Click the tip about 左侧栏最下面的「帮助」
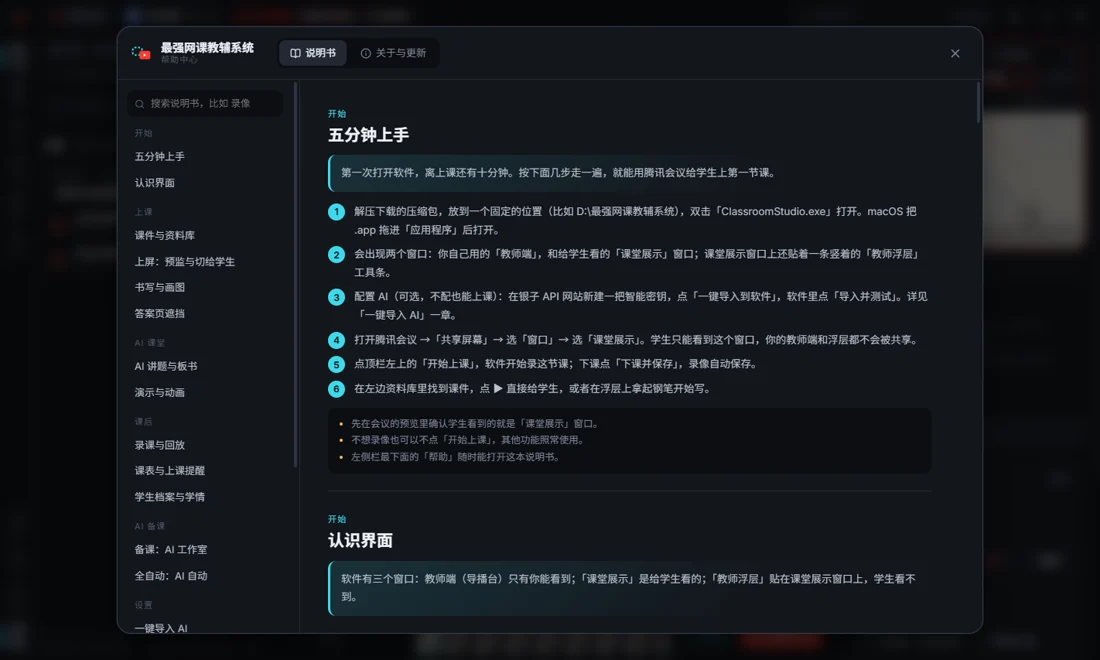Image resolution: width=1100 pixels, height=660 pixels. [455, 457]
